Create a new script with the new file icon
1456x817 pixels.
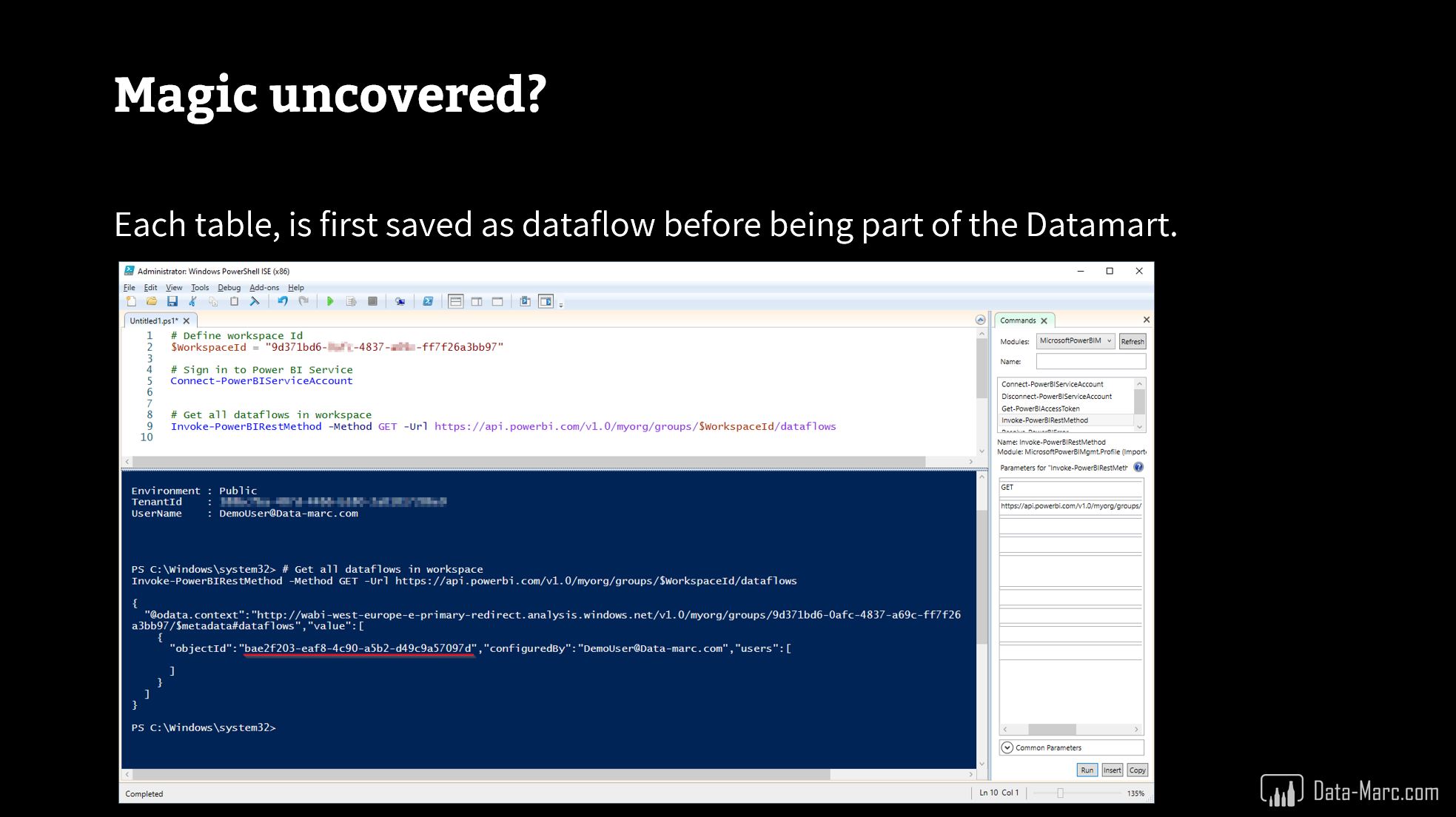(131, 301)
